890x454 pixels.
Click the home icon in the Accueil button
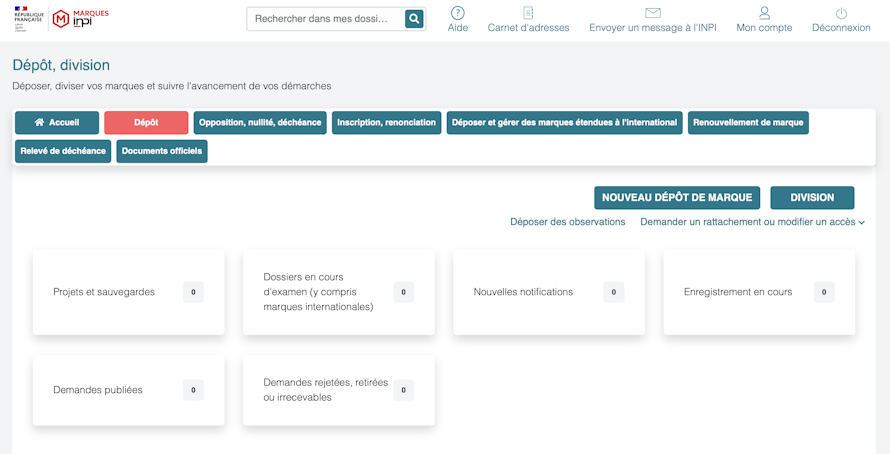[39, 123]
